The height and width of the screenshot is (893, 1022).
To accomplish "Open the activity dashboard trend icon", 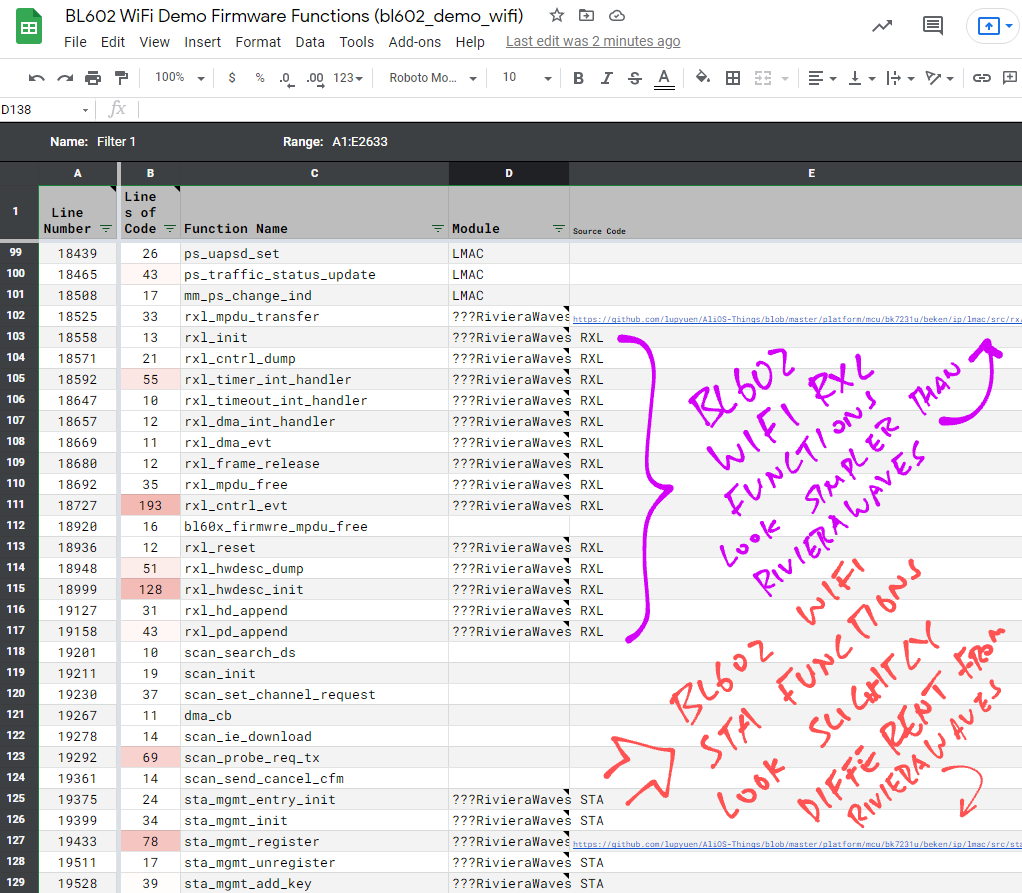I will (882, 27).
